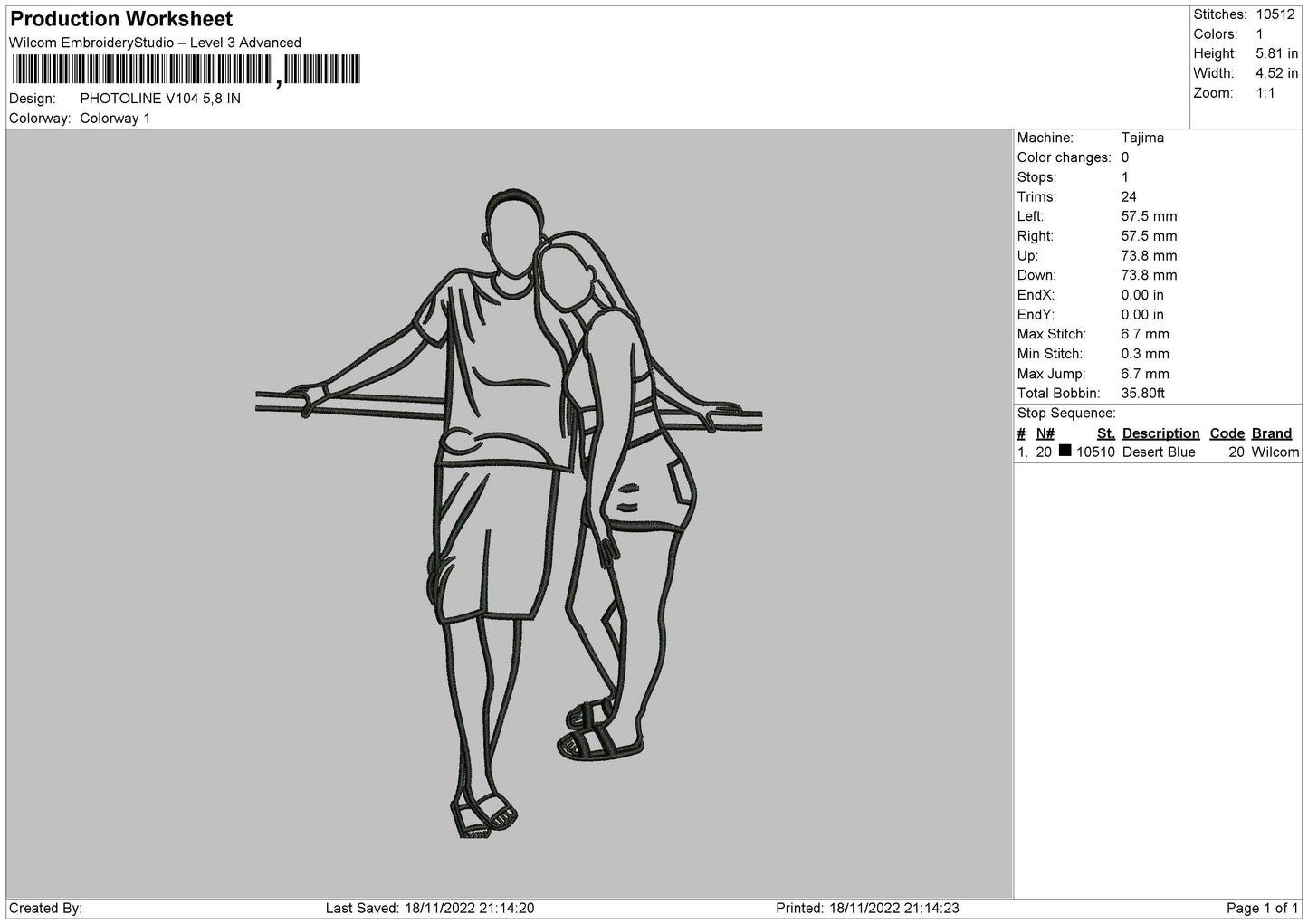The width and height of the screenshot is (1308, 924).
Task: Click the EndX value 0.00 in
Action: coord(1142,295)
